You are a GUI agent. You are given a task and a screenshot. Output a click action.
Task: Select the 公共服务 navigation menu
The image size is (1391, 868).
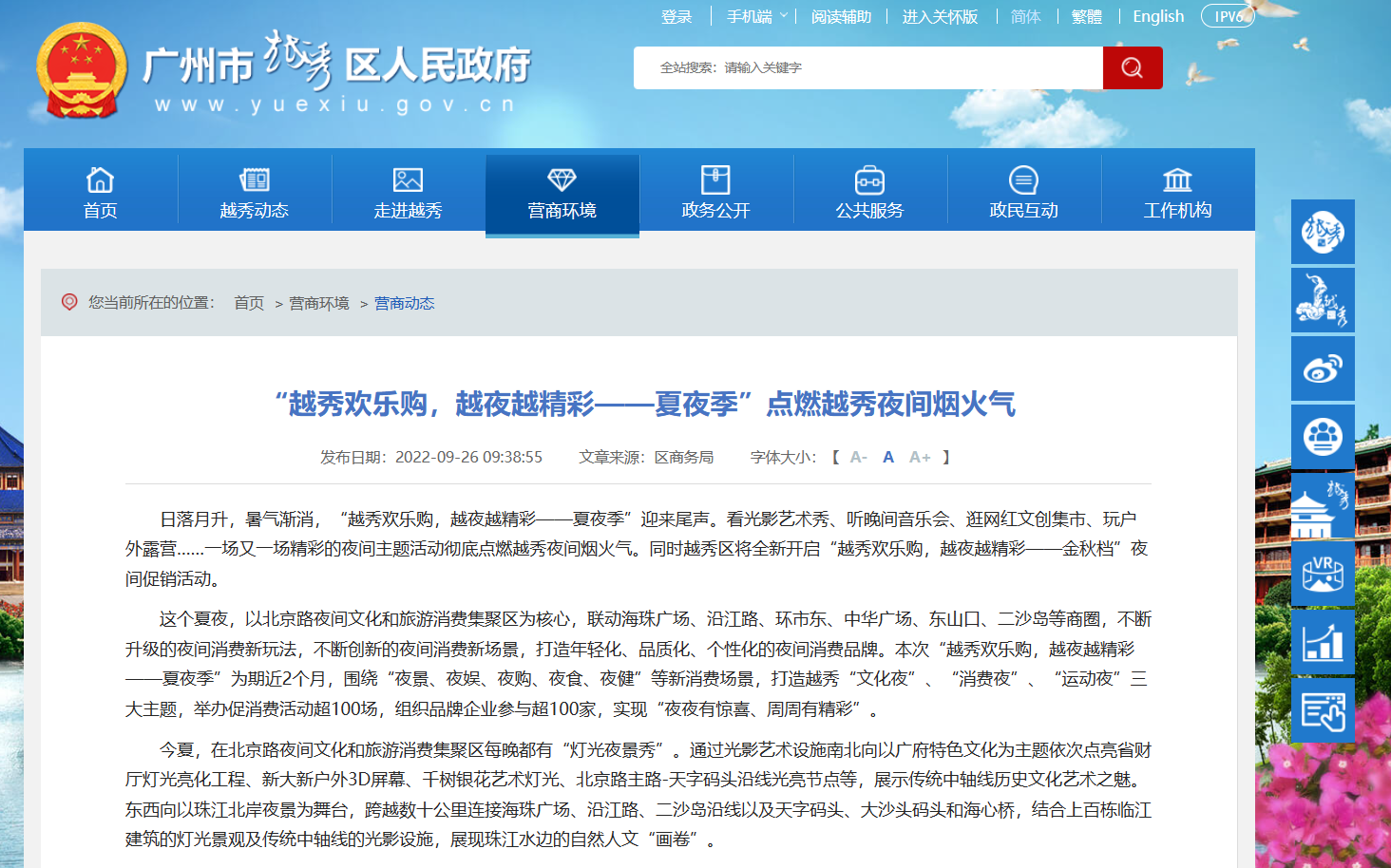pos(869,194)
